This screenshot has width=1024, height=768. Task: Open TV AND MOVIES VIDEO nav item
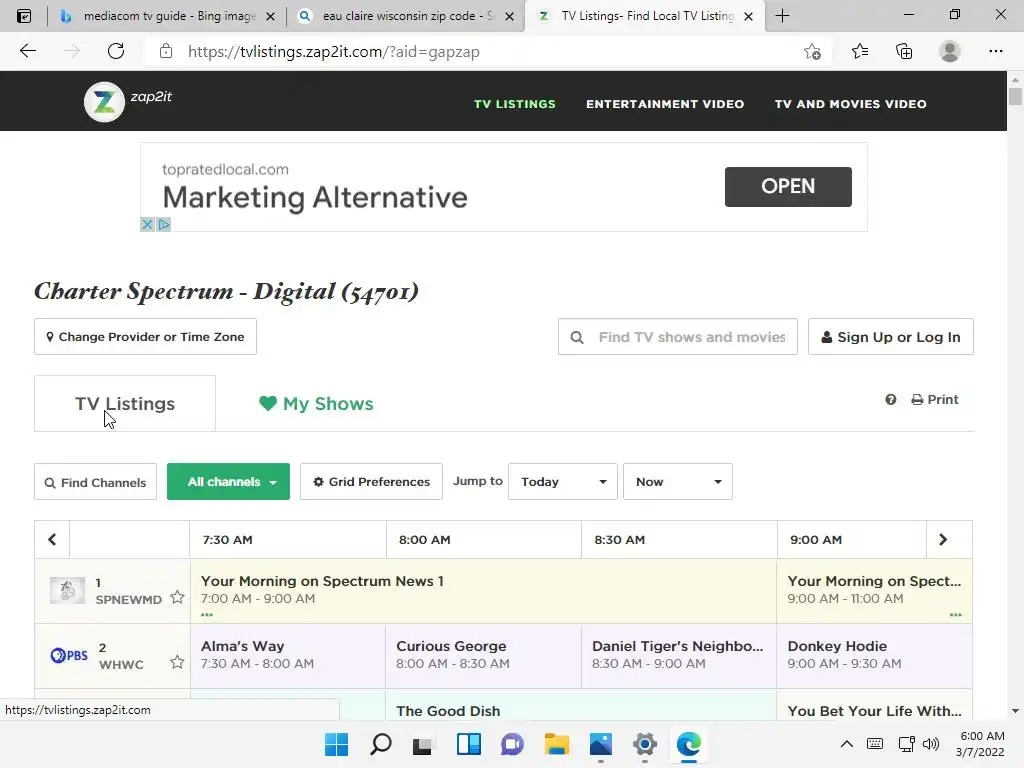(x=850, y=104)
